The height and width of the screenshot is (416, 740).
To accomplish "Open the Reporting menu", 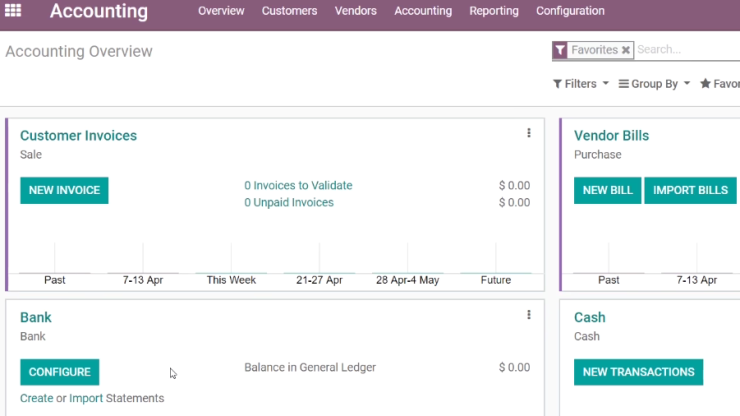I will [494, 11].
